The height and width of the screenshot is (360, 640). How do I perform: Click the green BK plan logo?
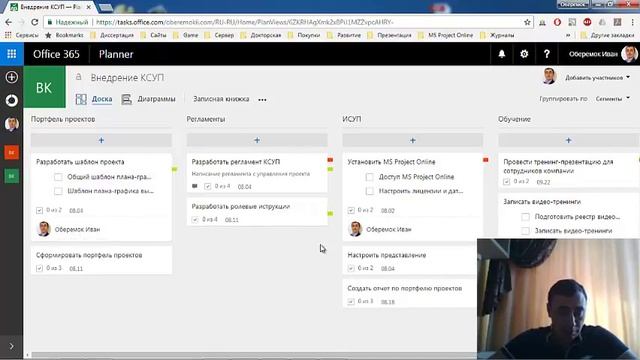pos(44,87)
